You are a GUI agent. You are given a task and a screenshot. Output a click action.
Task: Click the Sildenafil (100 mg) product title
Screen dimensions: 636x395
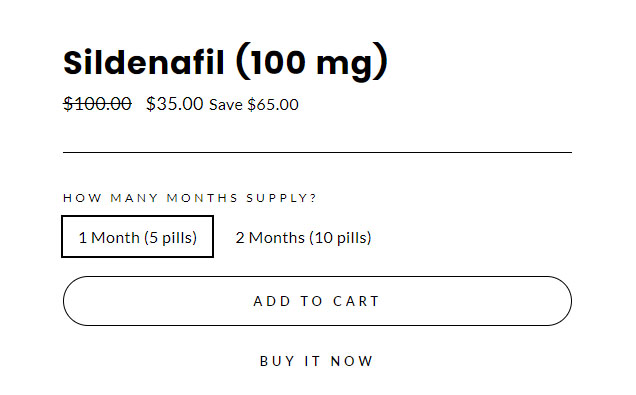tap(226, 62)
